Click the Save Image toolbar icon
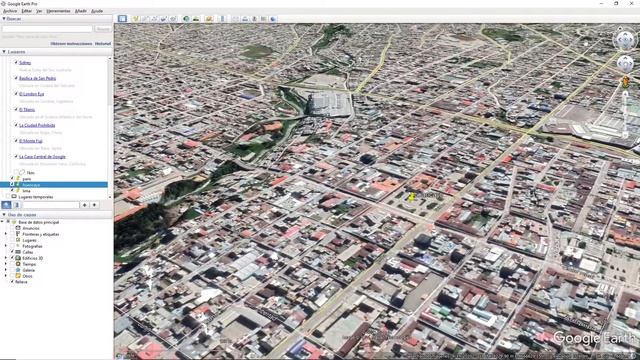Image resolution: width=640 pixels, height=360 pixels. pos(254,19)
